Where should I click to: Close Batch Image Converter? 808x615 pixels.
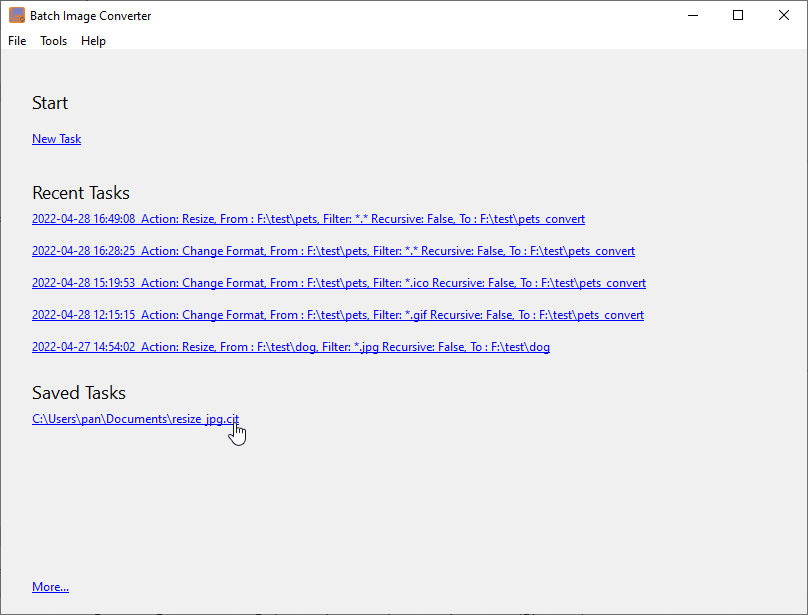coord(784,15)
